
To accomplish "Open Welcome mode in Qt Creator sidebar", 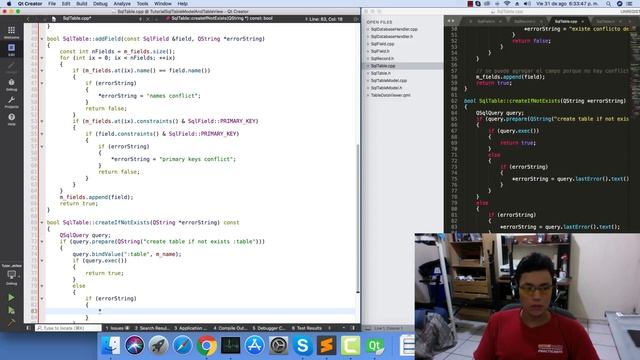I will 11,32.
